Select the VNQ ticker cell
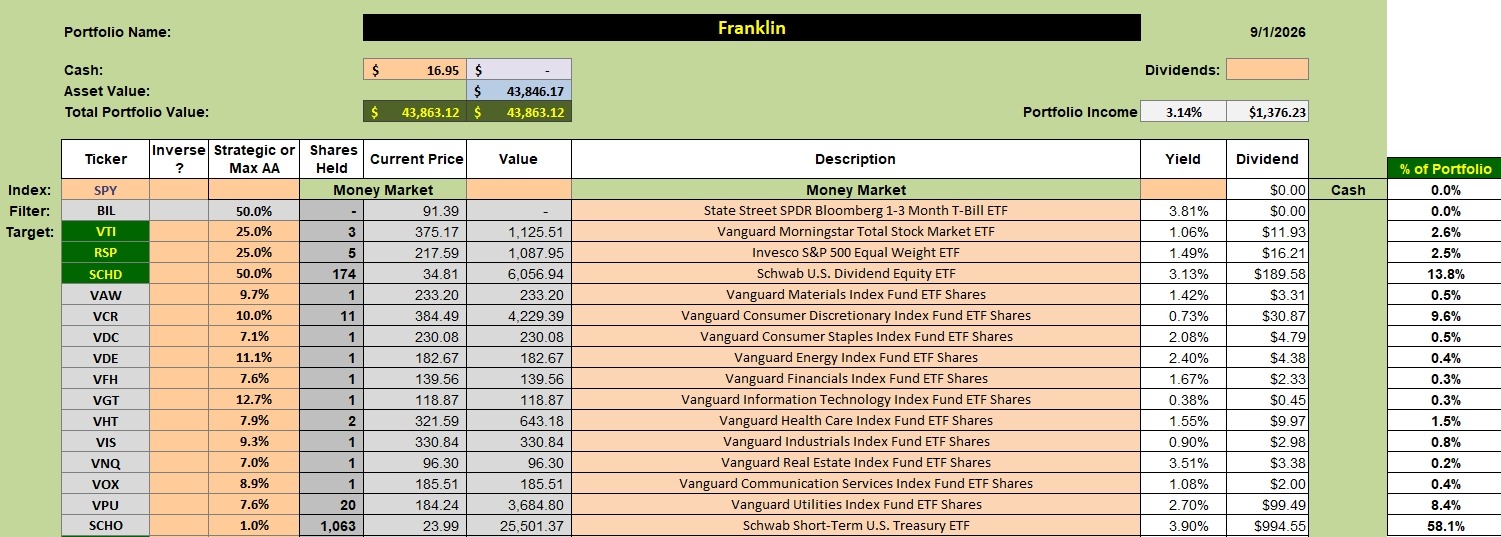 click(105, 463)
